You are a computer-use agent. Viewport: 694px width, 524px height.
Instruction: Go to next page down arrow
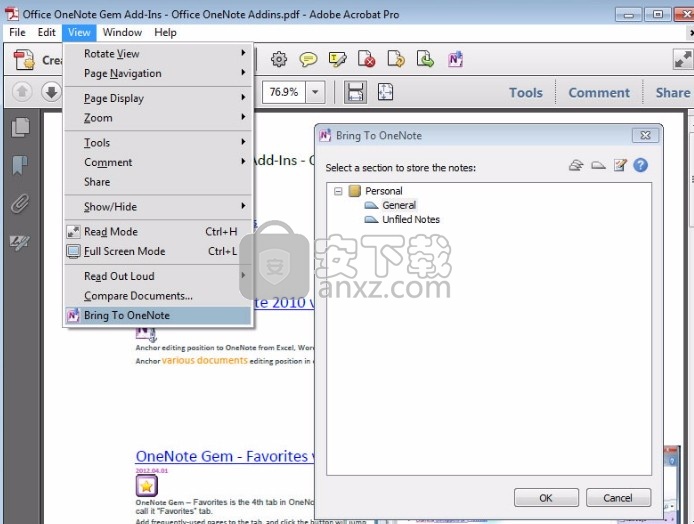tap(51, 92)
